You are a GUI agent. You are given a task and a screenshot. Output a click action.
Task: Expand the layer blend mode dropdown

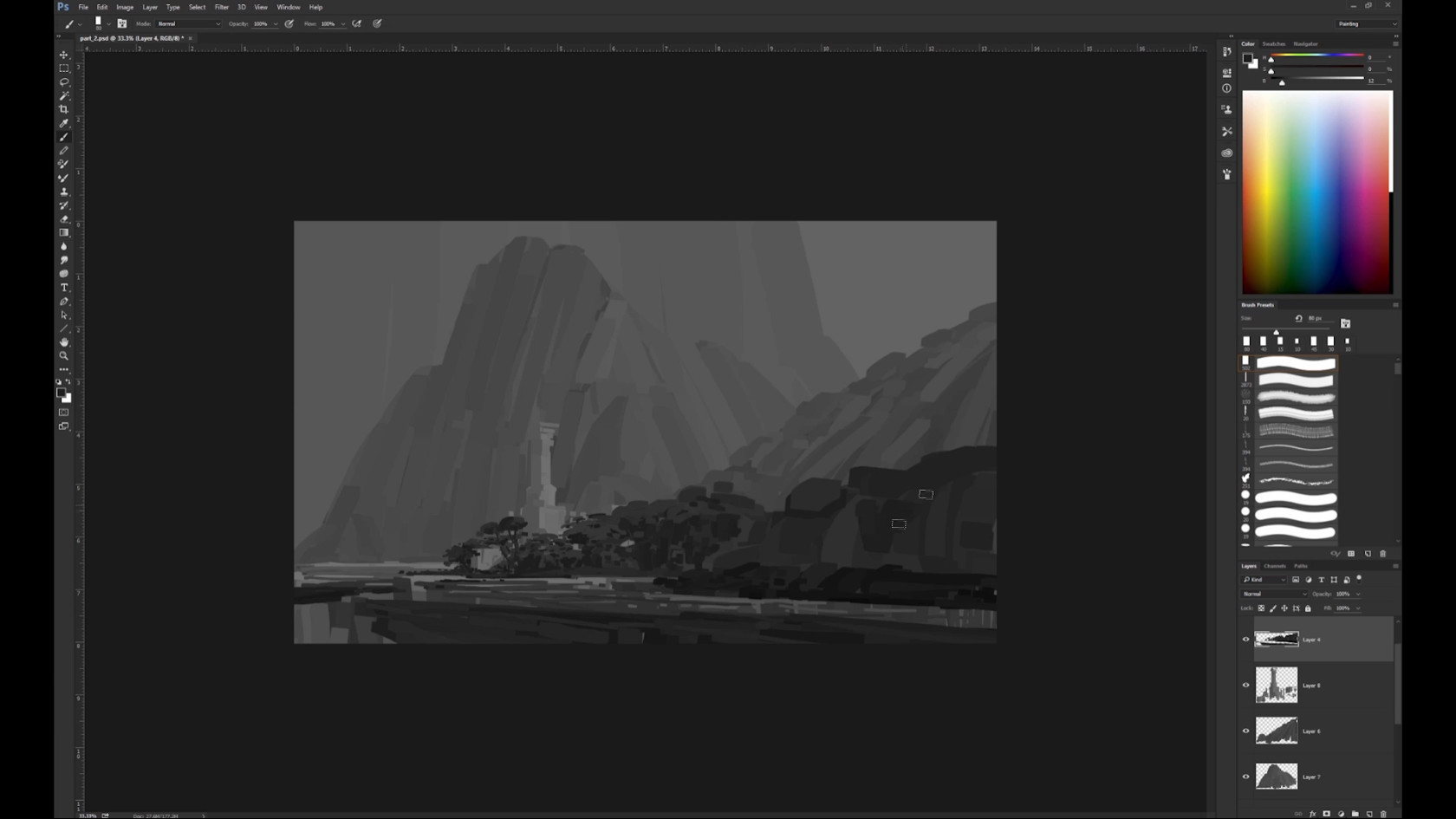[1274, 595]
